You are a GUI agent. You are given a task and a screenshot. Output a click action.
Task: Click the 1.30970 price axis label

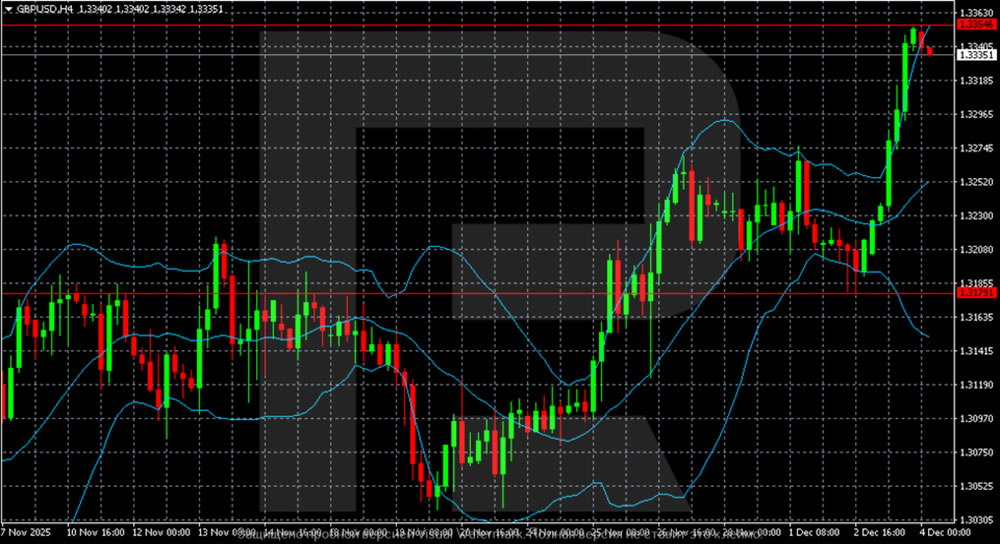coord(976,418)
